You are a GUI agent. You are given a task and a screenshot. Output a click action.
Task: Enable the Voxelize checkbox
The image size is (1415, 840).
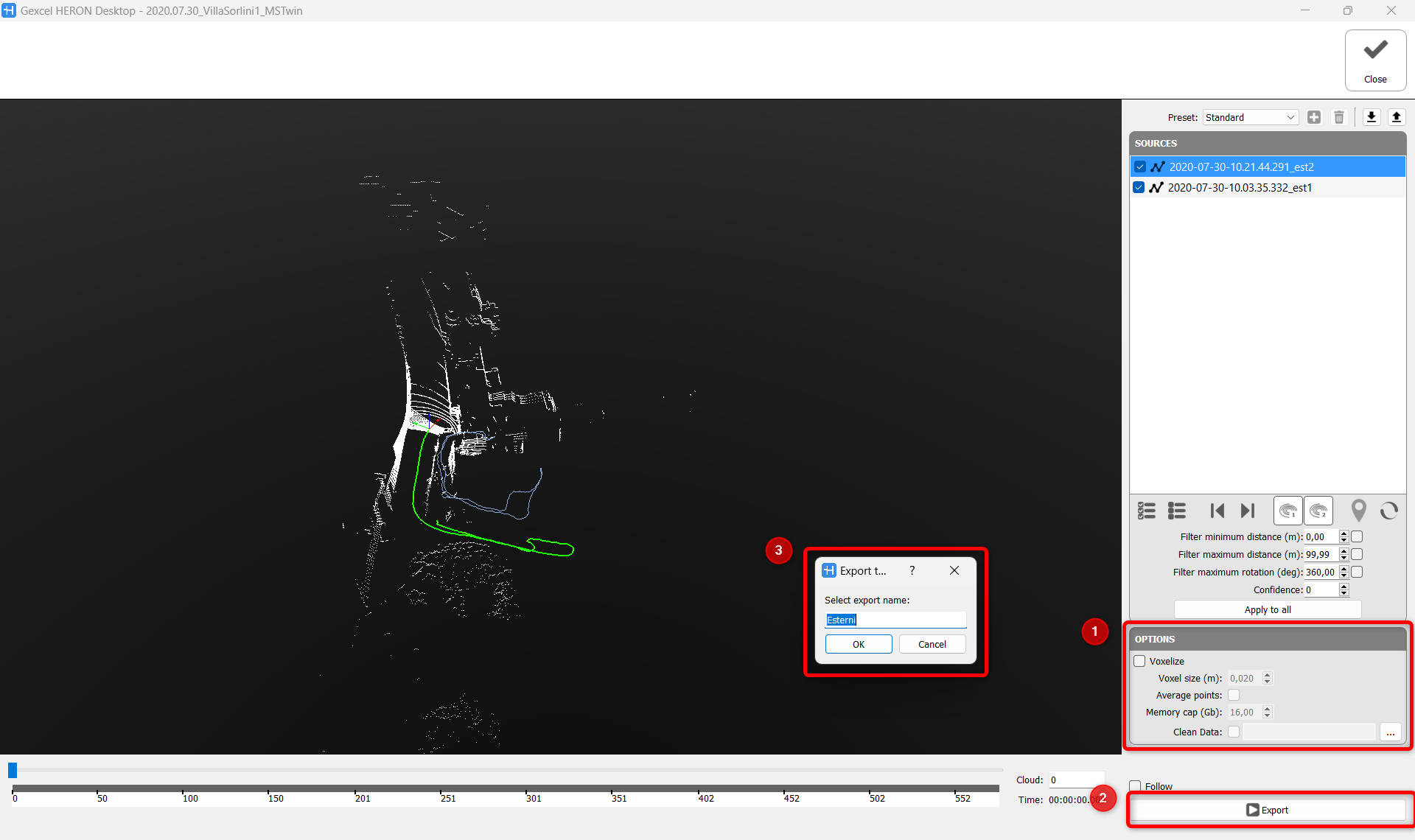1140,661
